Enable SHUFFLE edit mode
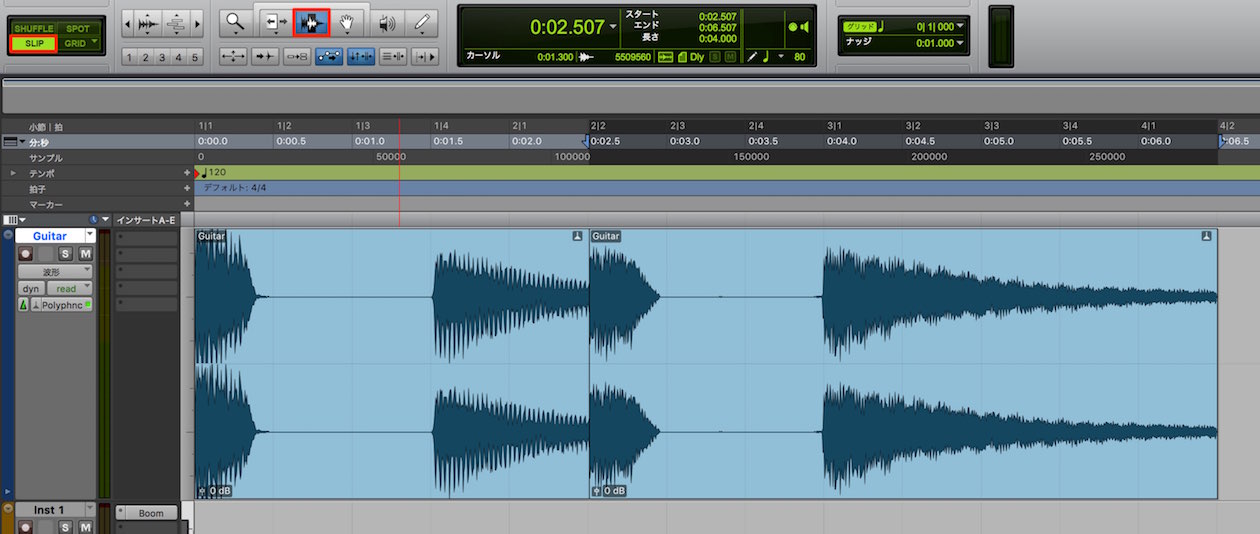The width and height of the screenshot is (1260, 534). 33,29
